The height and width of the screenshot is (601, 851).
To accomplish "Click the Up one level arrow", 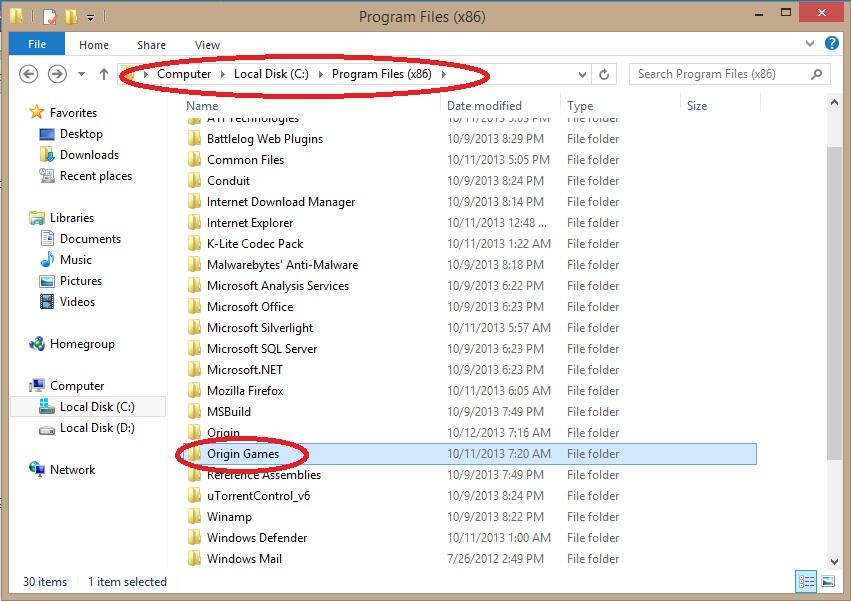I will pos(104,74).
